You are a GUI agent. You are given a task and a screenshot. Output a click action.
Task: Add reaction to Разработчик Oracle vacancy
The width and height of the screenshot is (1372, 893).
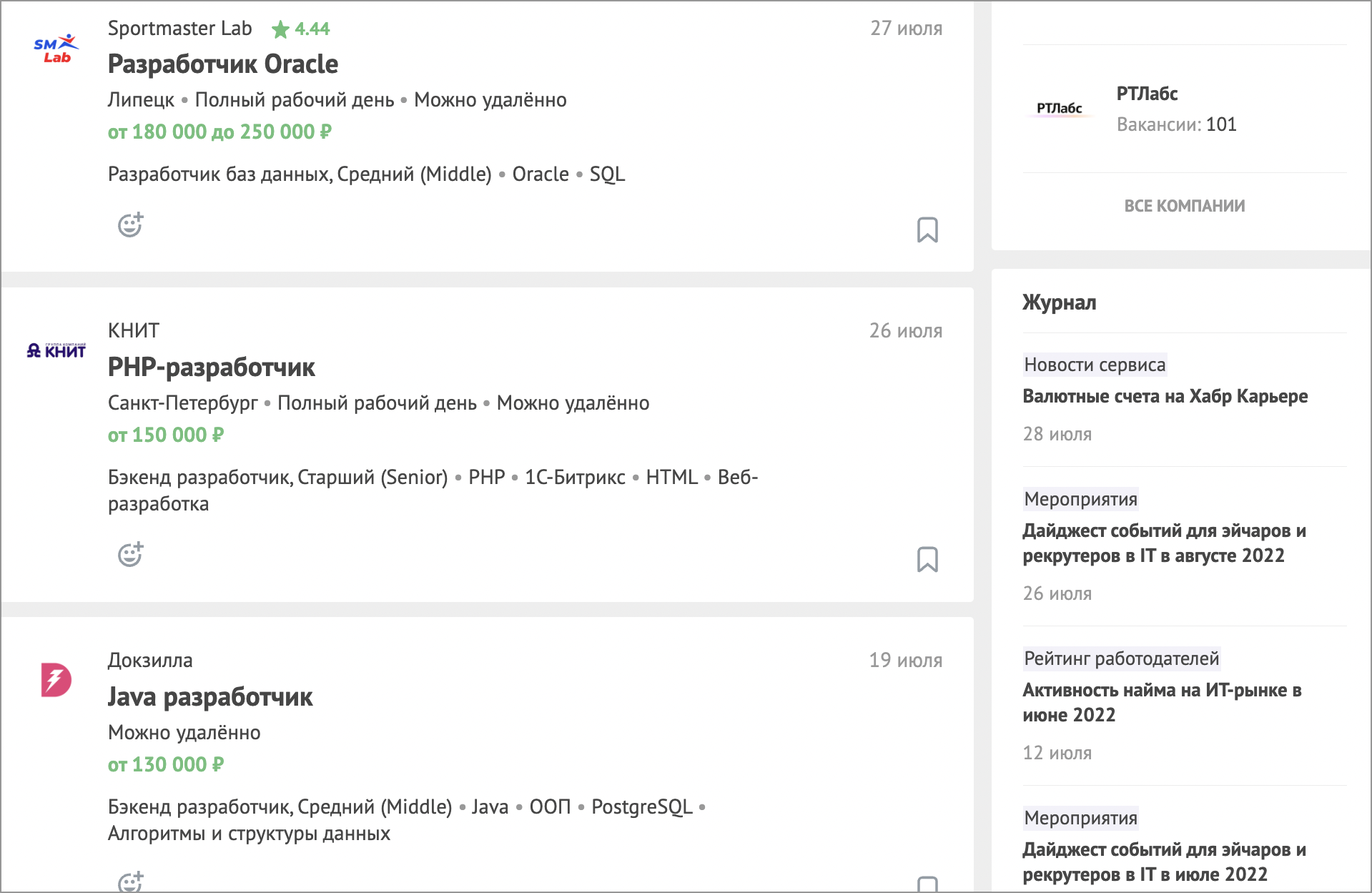click(130, 225)
